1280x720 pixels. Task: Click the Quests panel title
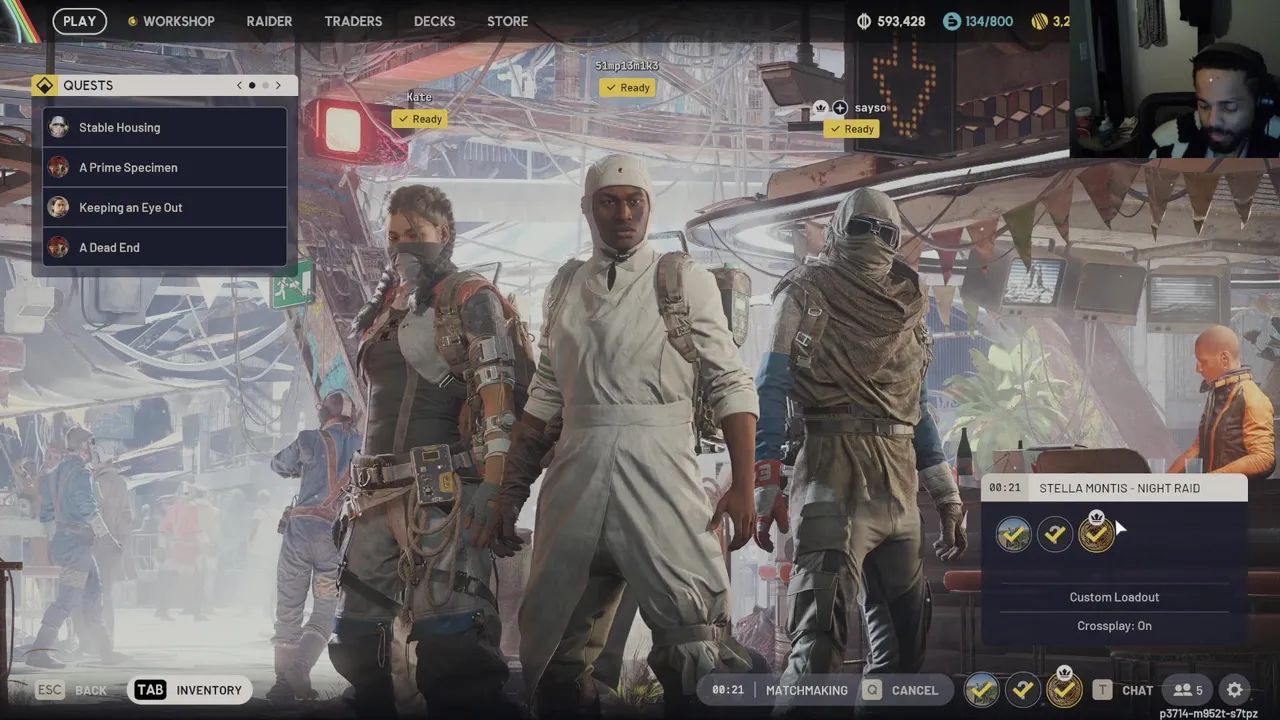[88, 85]
